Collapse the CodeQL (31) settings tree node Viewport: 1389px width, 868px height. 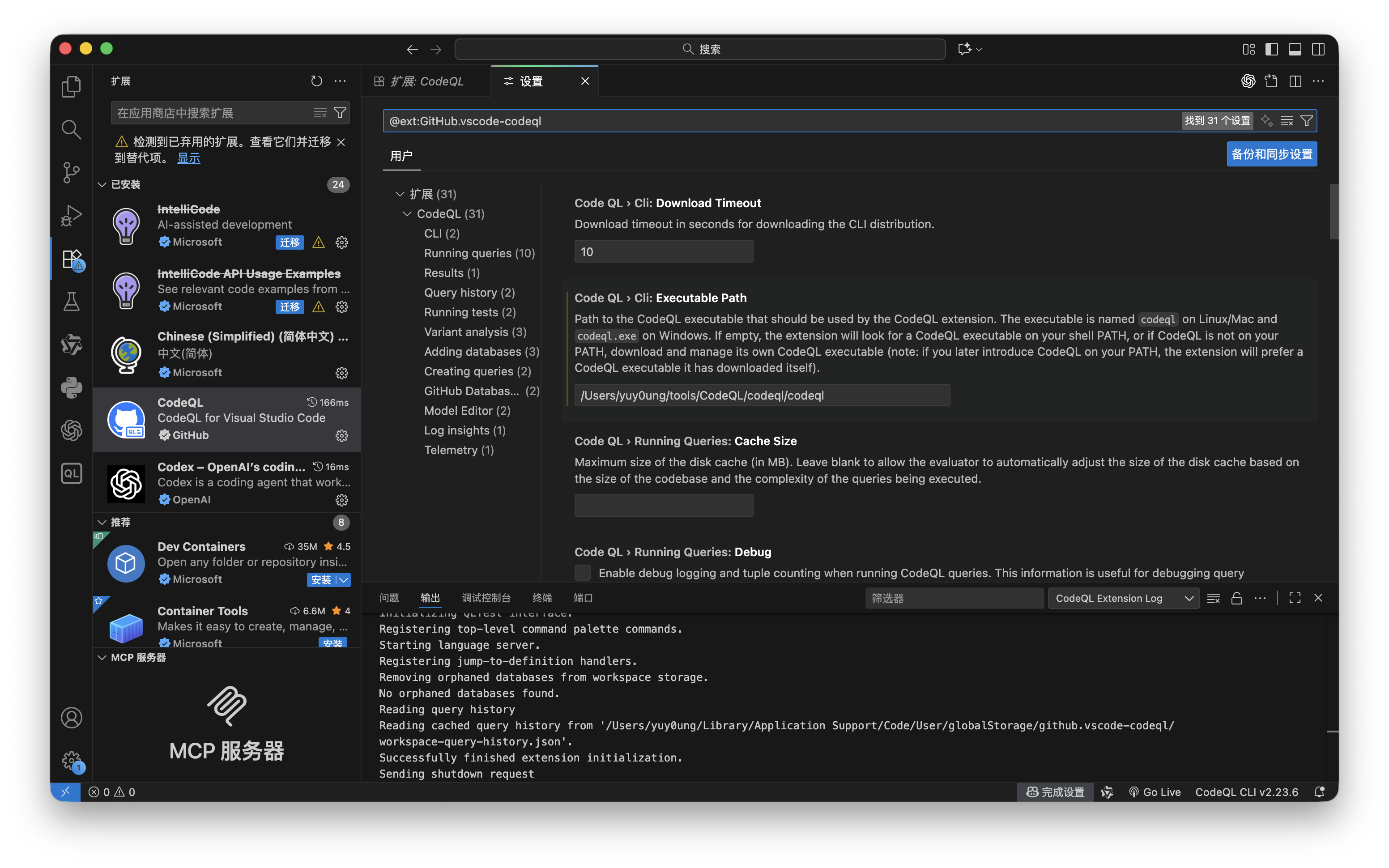[407, 213]
